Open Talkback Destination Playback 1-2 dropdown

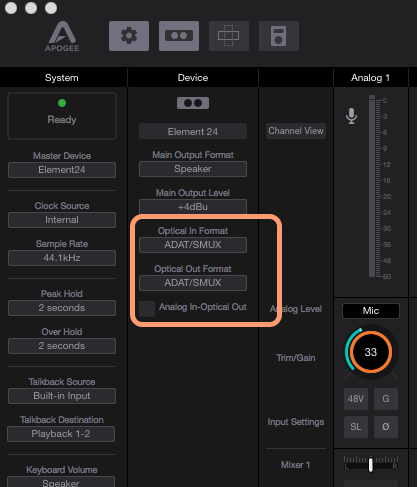pos(61,434)
